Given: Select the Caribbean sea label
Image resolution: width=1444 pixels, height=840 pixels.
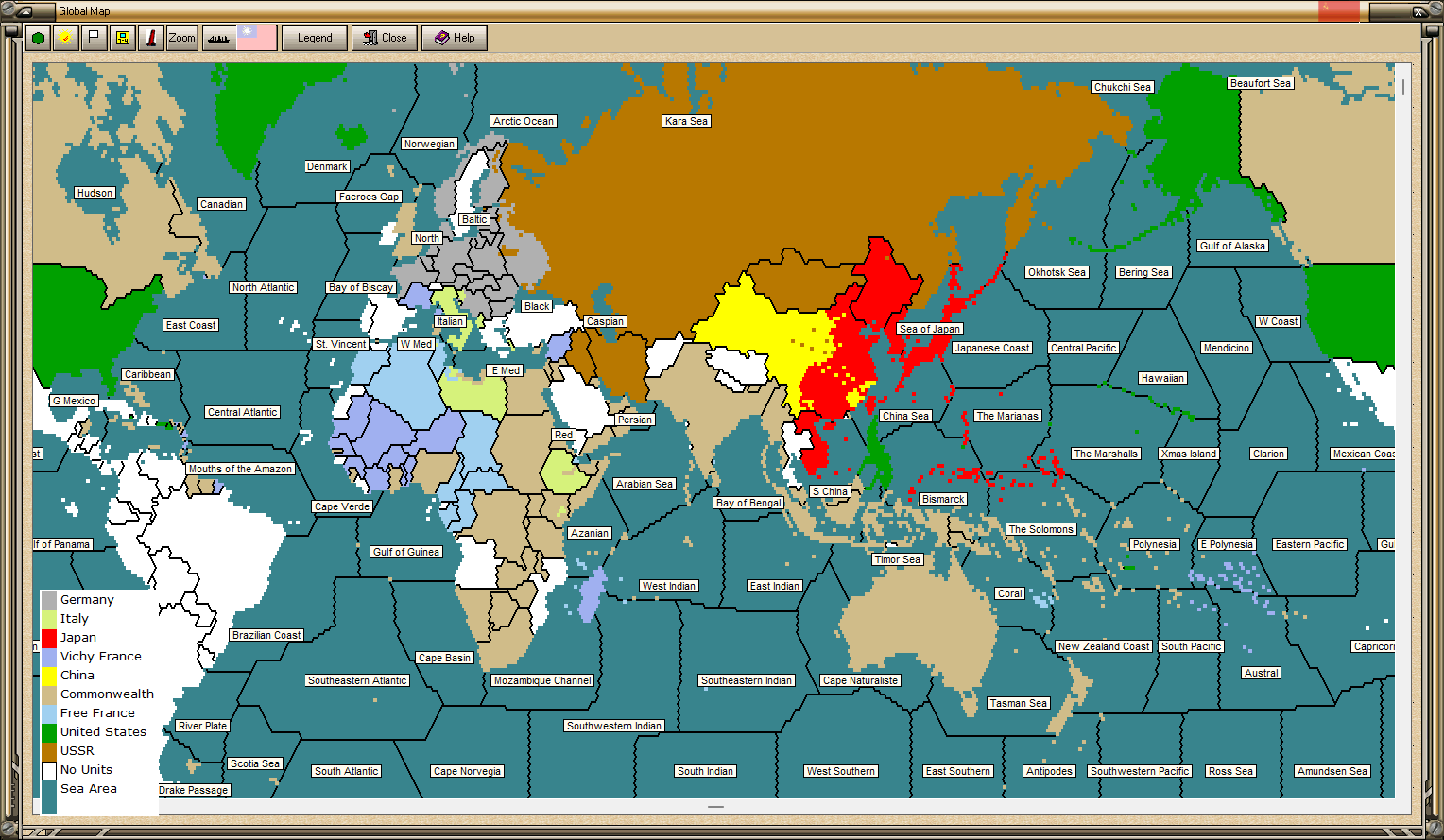Looking at the screenshot, I should coord(148,374).
